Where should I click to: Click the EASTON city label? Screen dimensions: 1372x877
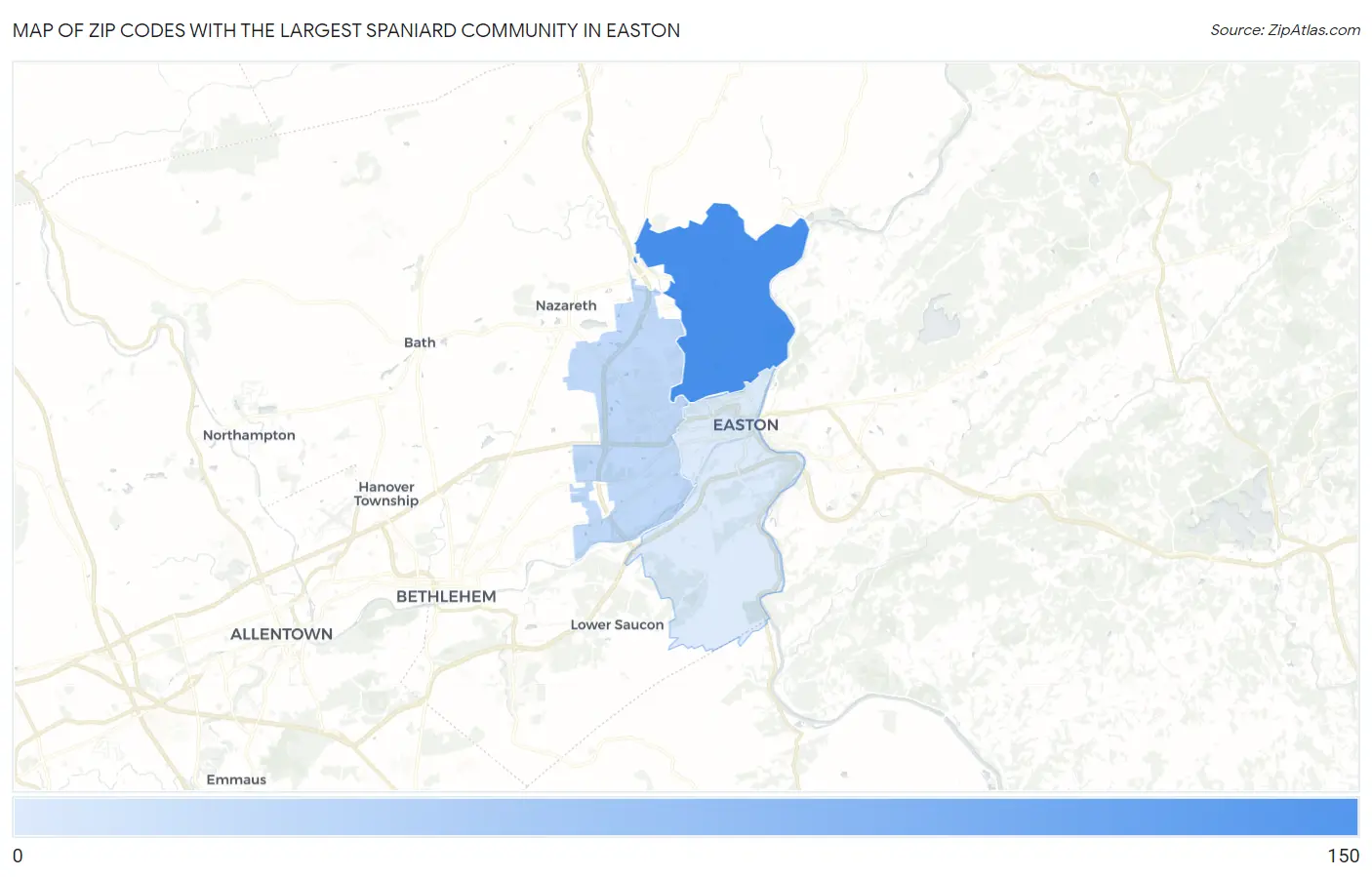[746, 425]
